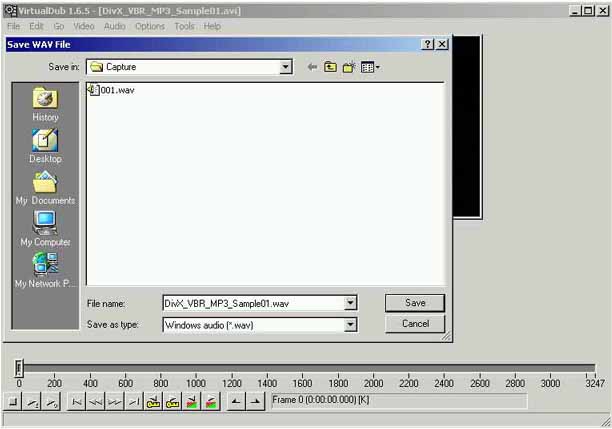Select the 001.wav file
The image size is (612, 429).
point(112,90)
